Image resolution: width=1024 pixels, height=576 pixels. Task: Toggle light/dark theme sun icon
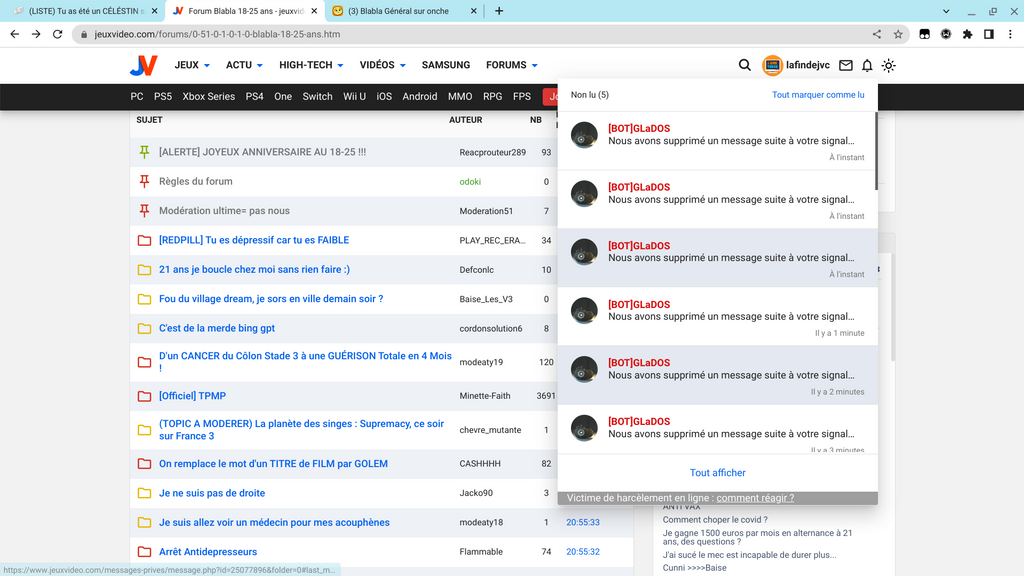pos(888,65)
